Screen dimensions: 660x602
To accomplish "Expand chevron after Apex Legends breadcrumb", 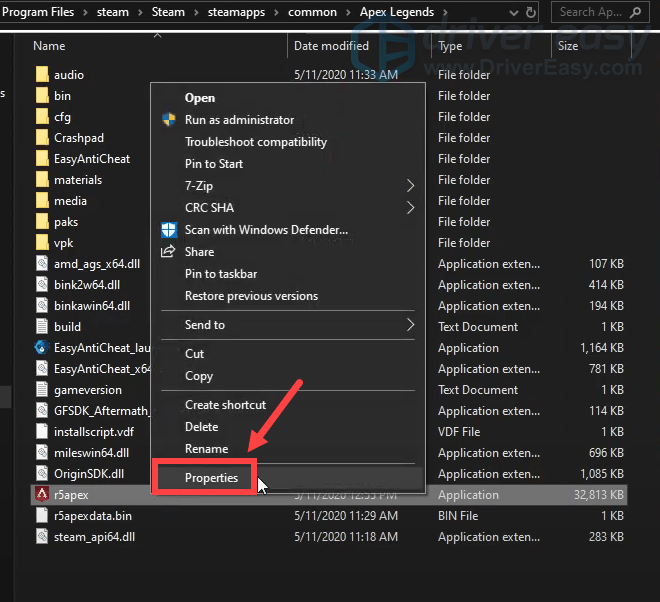I will tap(445, 12).
